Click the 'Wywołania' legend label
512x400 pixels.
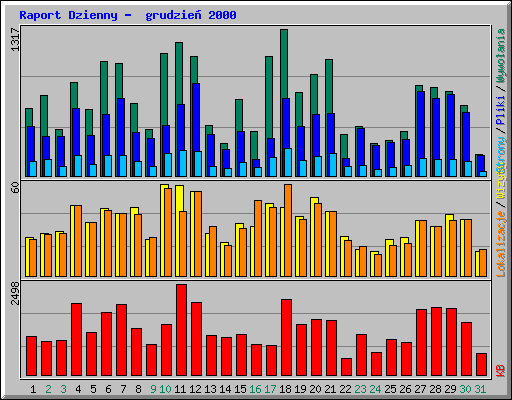point(501,55)
